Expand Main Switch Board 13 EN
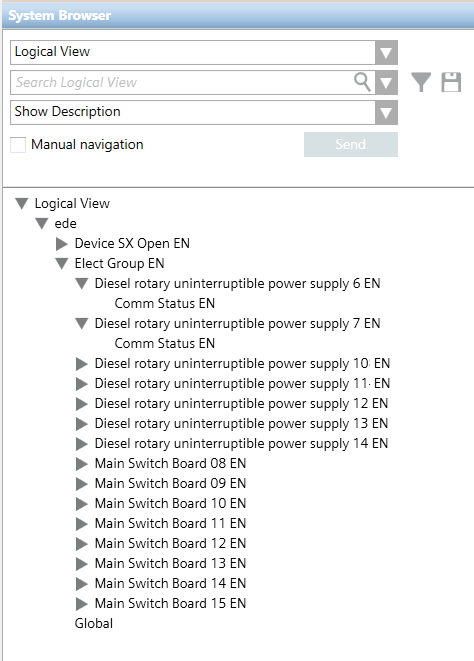 point(81,564)
